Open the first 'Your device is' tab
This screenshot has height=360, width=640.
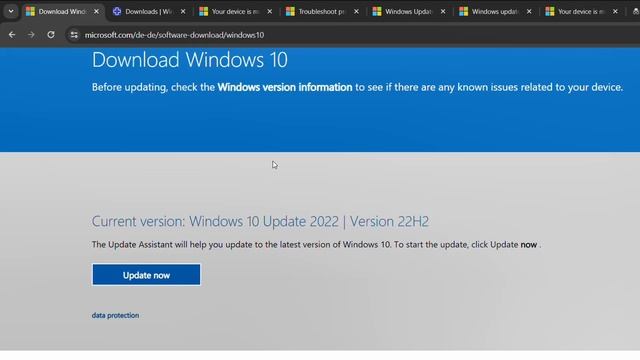point(235,11)
